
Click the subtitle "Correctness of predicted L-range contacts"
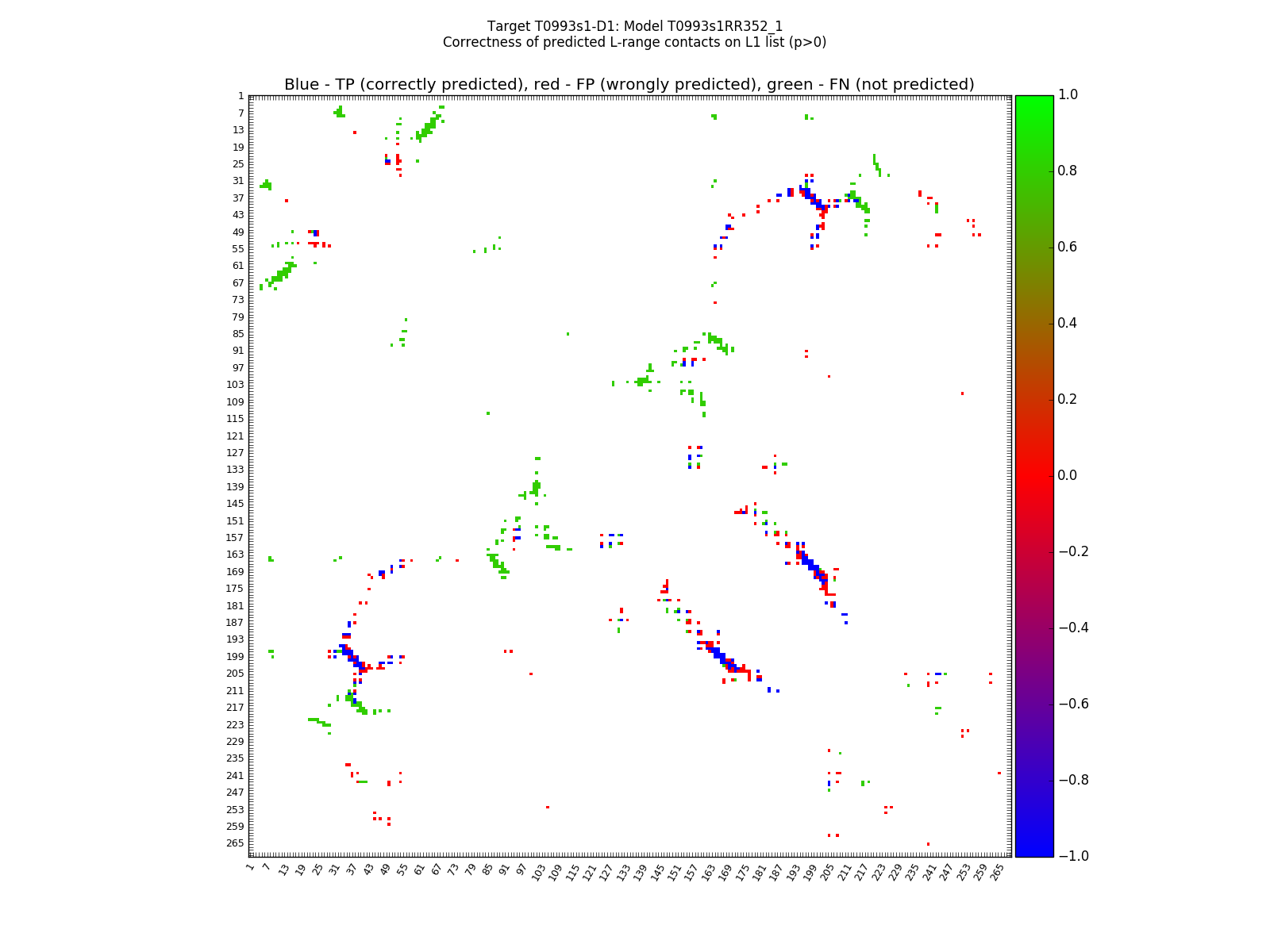634,42
